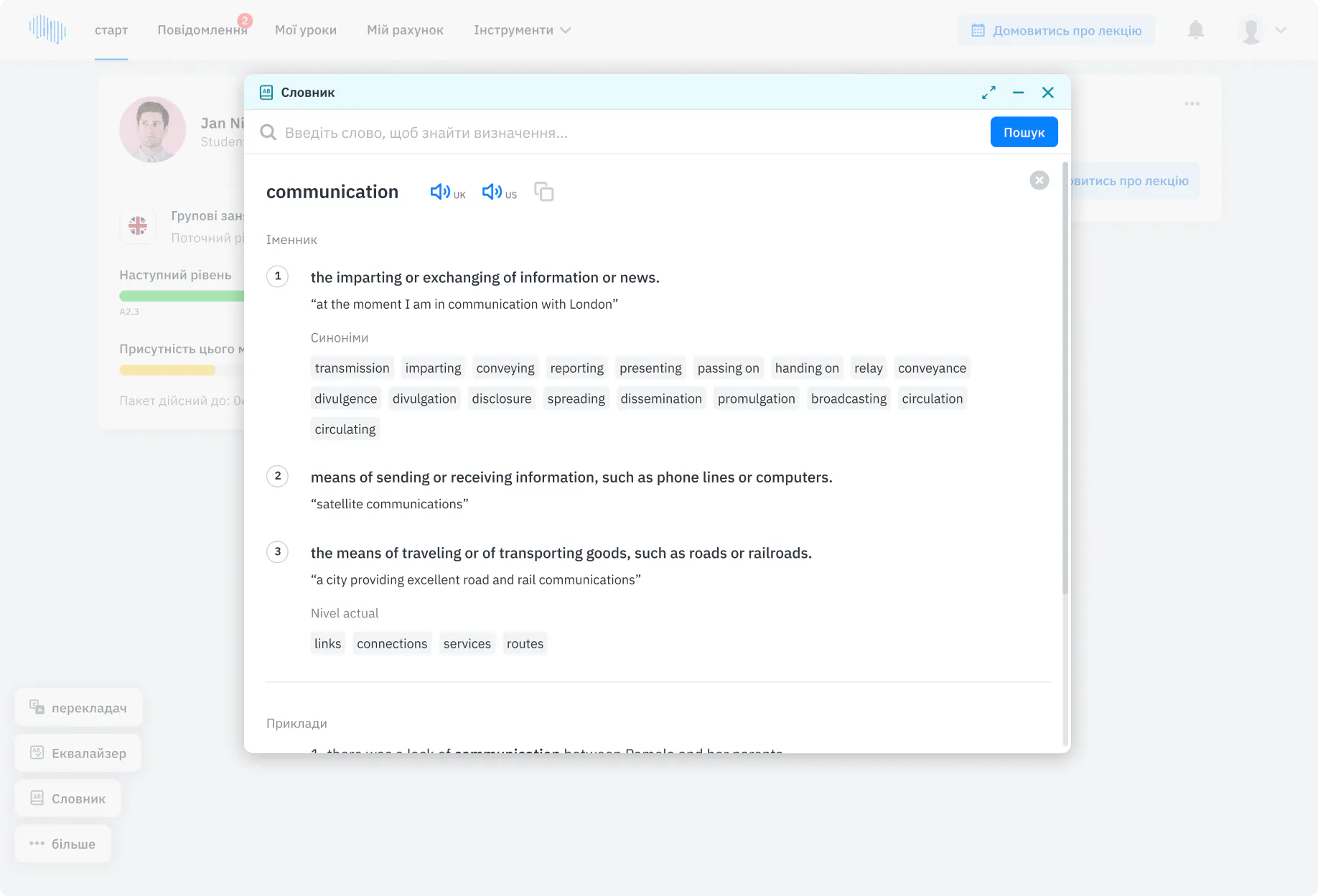Click the Пошук search button

(x=1024, y=132)
